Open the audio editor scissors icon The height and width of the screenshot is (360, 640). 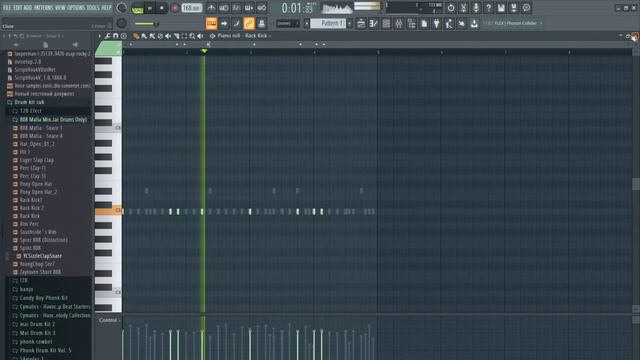pos(463,8)
